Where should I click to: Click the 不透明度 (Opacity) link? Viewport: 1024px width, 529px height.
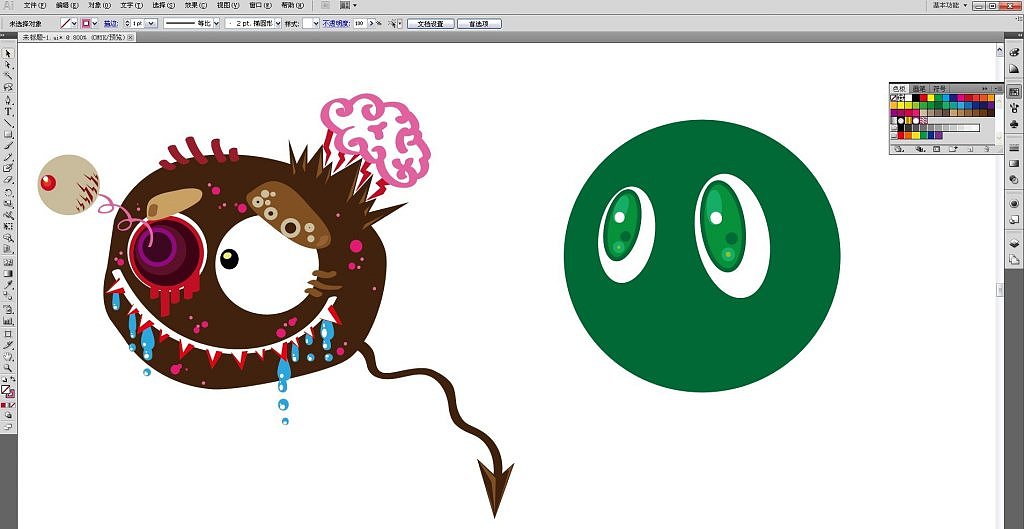(x=336, y=24)
